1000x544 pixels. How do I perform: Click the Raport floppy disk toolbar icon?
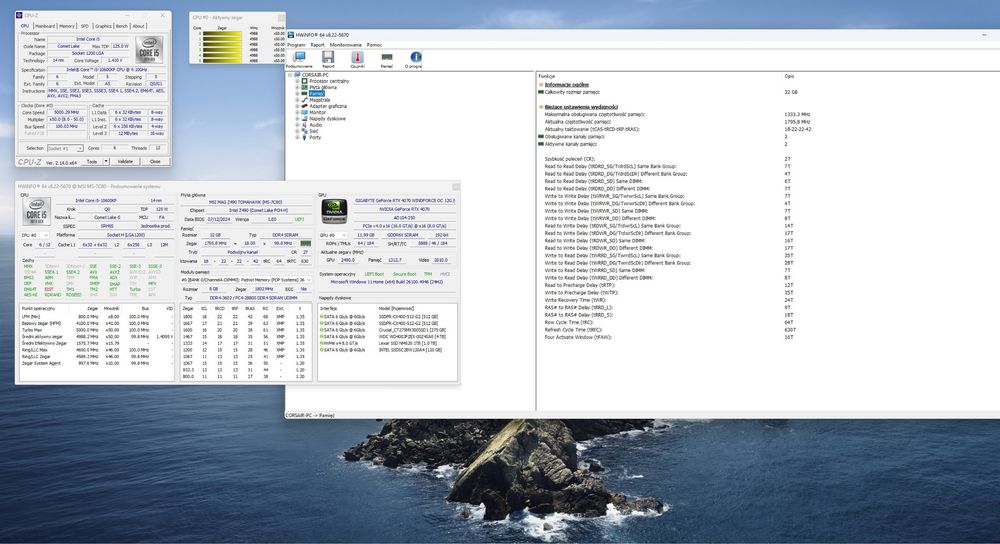point(328,57)
